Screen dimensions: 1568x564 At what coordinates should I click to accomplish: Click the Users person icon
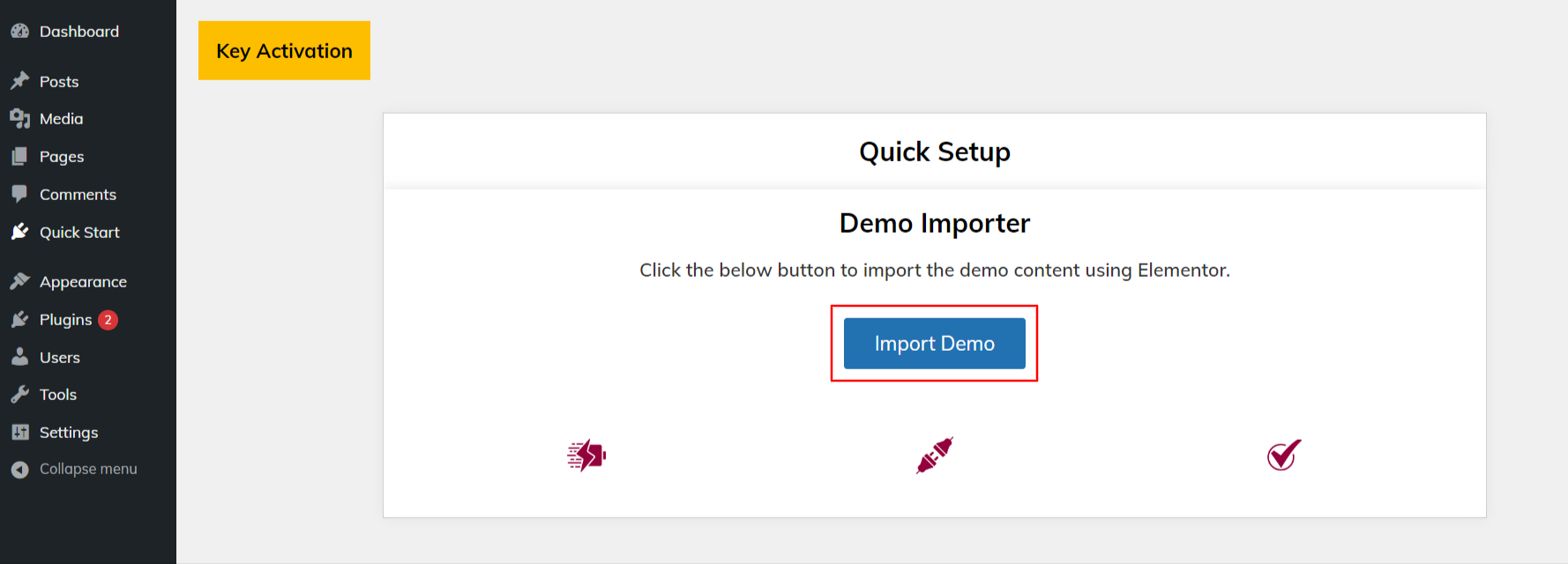pos(20,357)
